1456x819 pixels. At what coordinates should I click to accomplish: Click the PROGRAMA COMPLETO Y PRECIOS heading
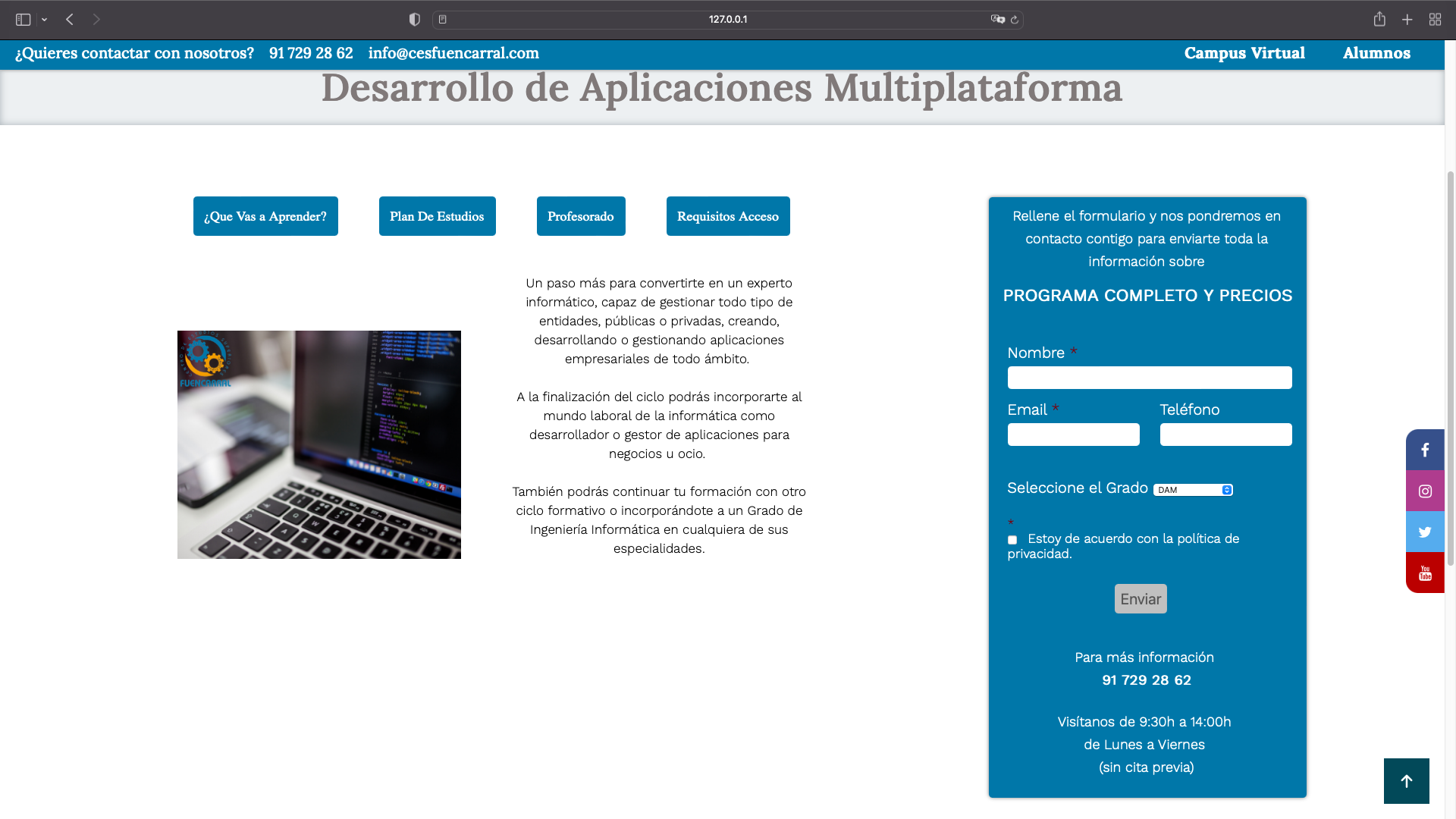point(1147,296)
